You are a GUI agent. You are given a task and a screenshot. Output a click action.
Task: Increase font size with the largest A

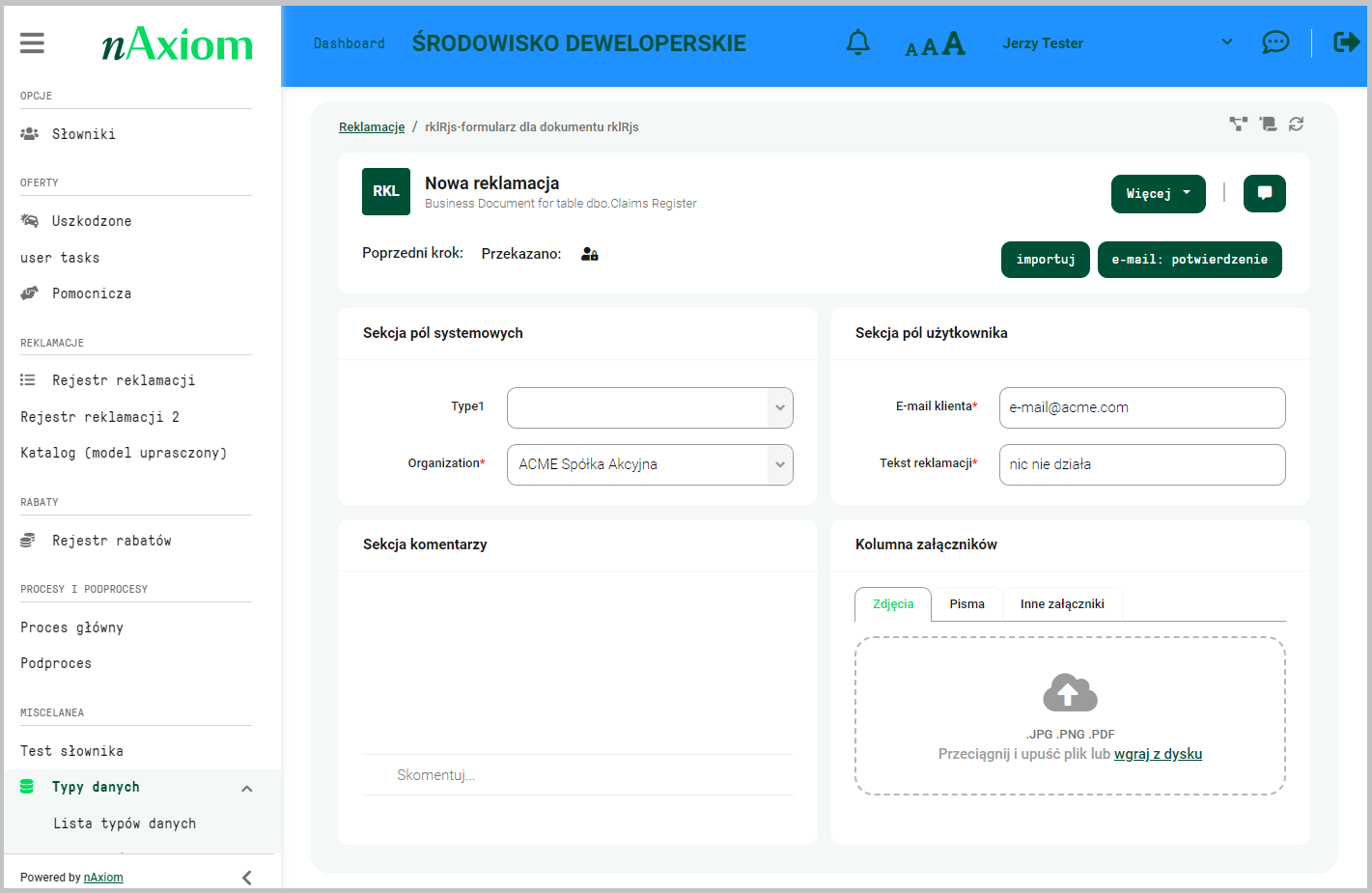point(953,42)
